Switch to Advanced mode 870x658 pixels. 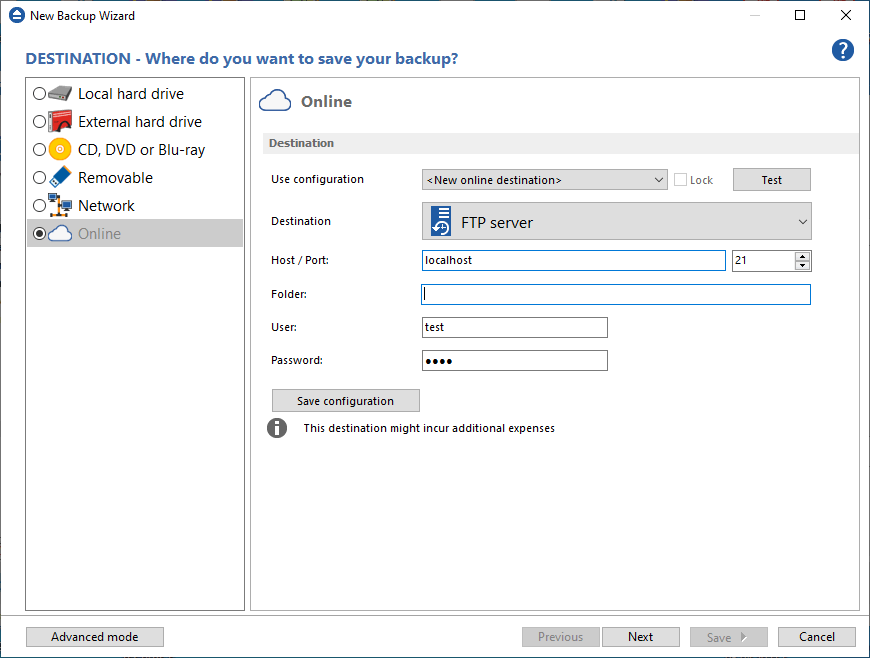[x=95, y=637]
